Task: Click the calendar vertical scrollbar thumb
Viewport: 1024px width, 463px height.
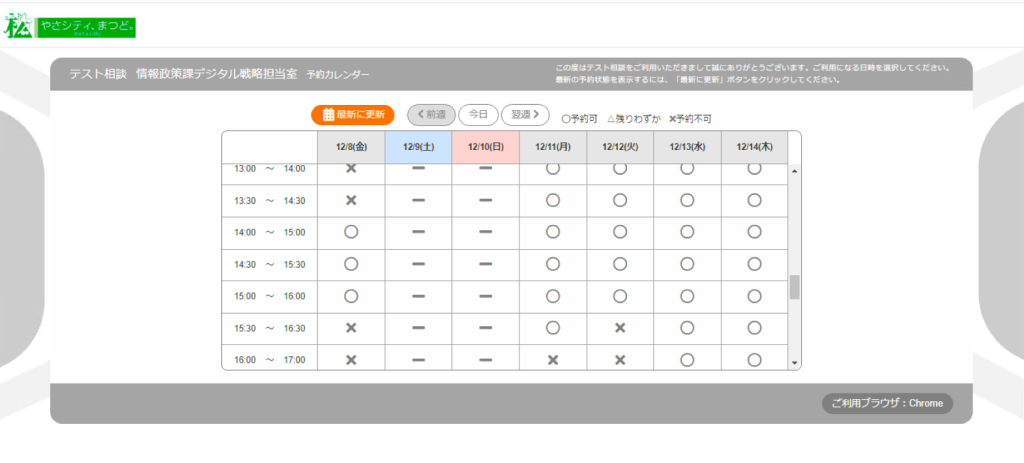Action: coord(795,287)
